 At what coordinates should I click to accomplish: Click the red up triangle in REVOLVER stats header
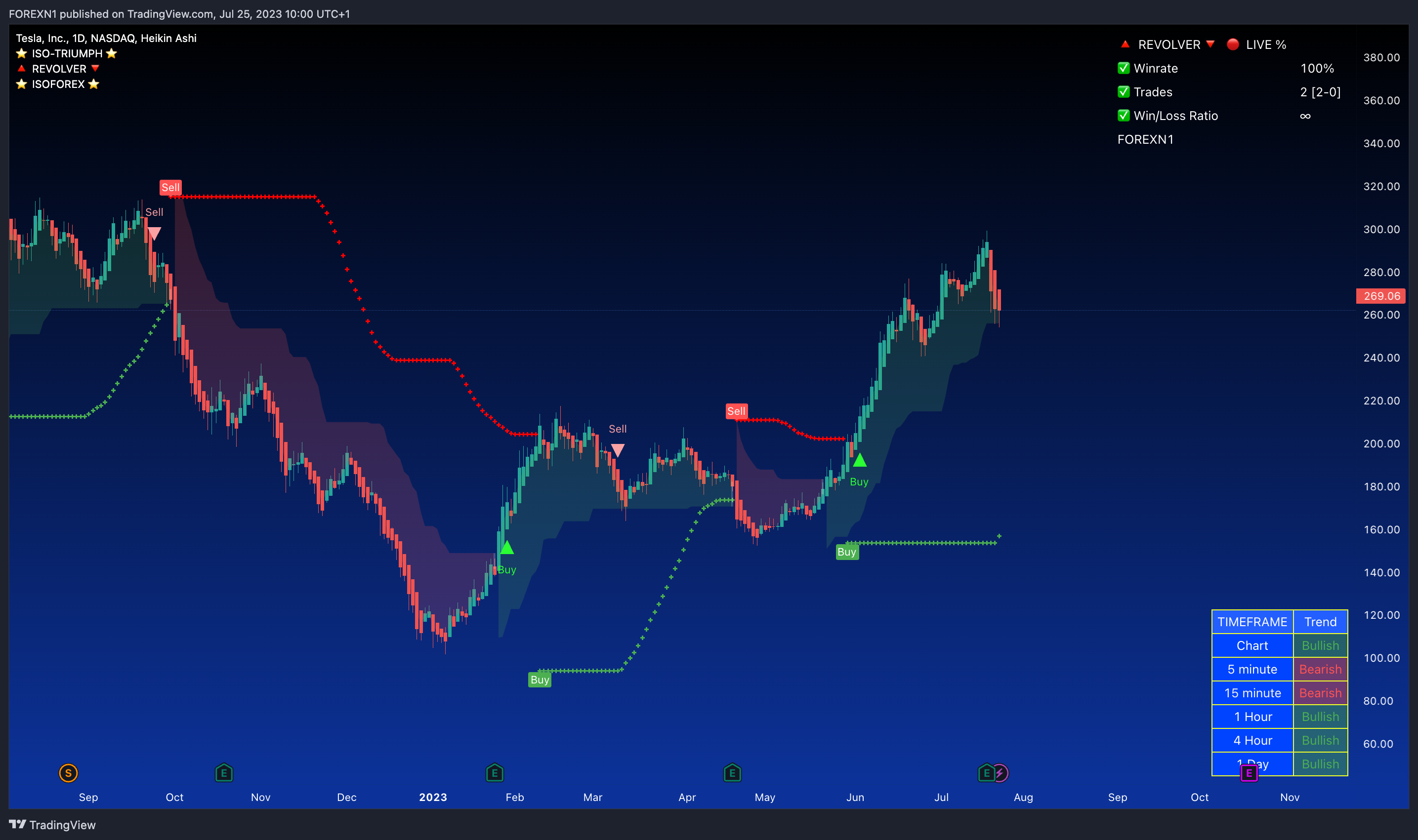(1125, 44)
